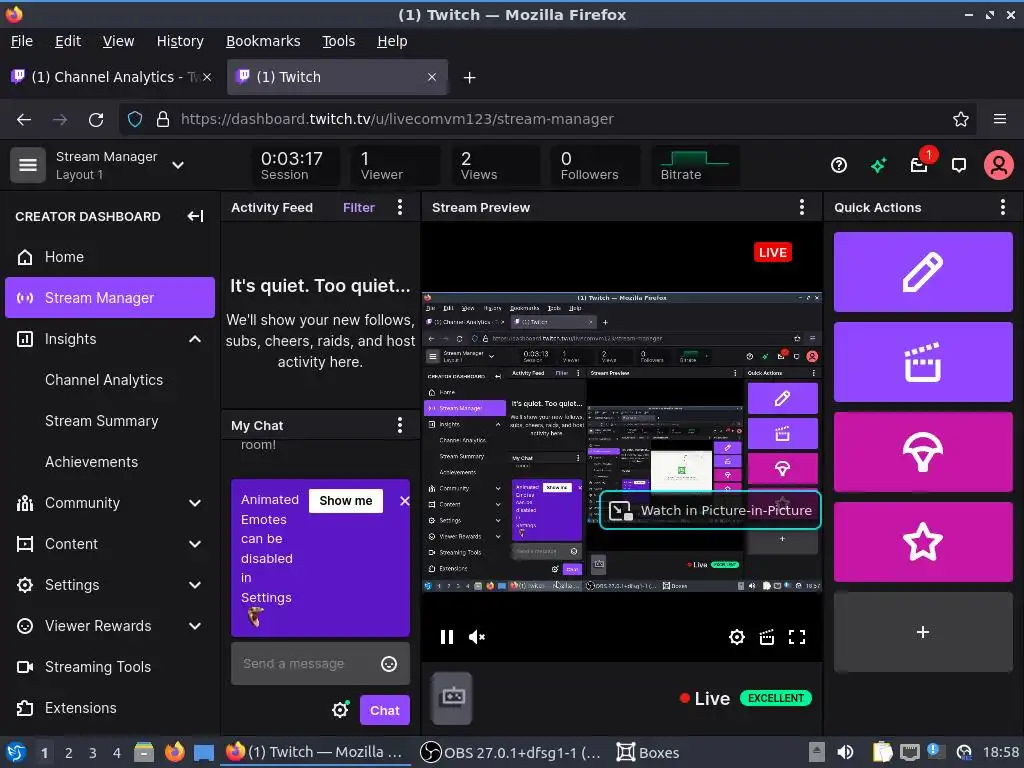Open the dashboard hamburger menu
Image resolution: width=1024 pixels, height=768 pixels.
27,165
